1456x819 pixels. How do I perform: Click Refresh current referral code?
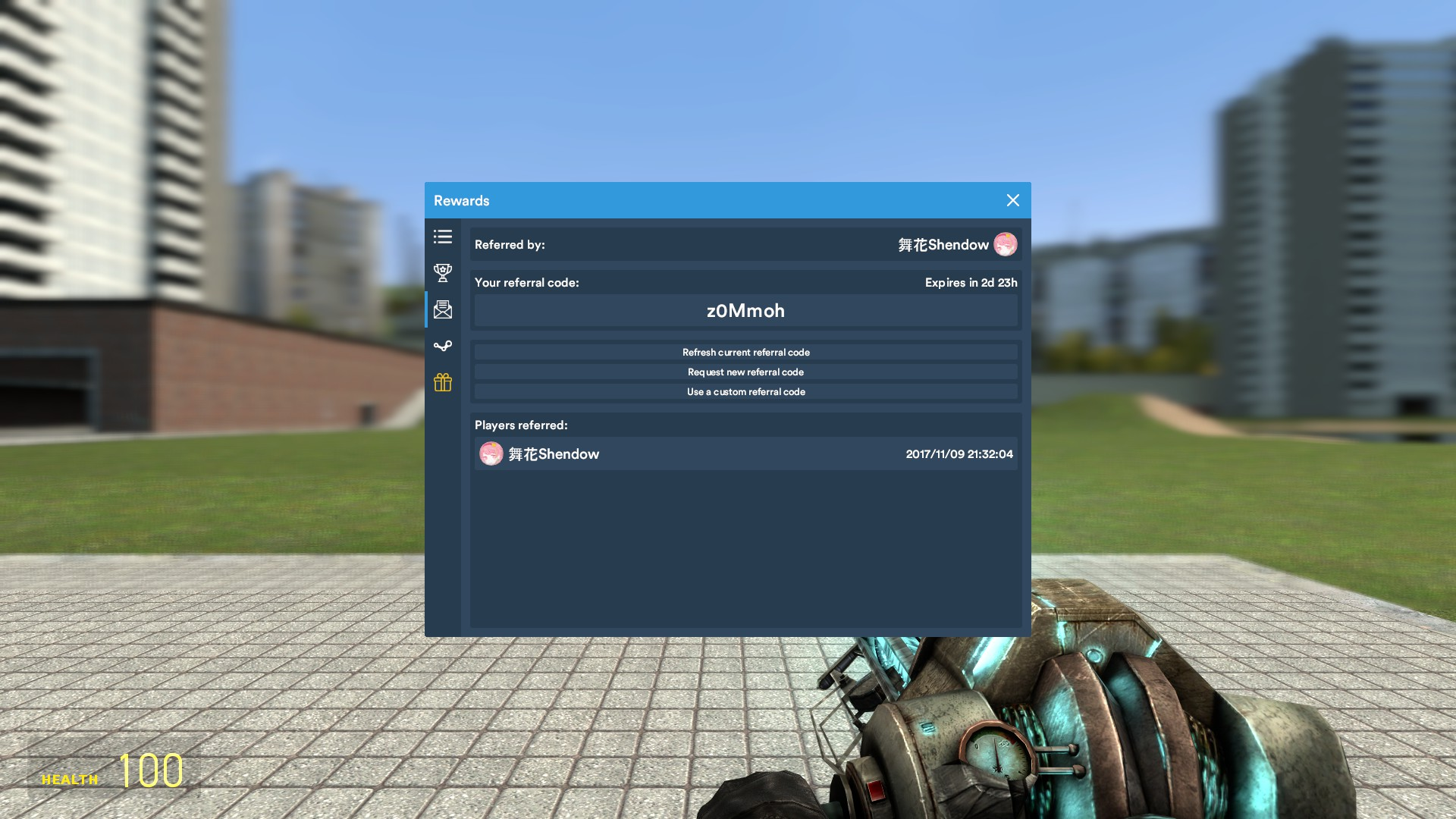(745, 352)
